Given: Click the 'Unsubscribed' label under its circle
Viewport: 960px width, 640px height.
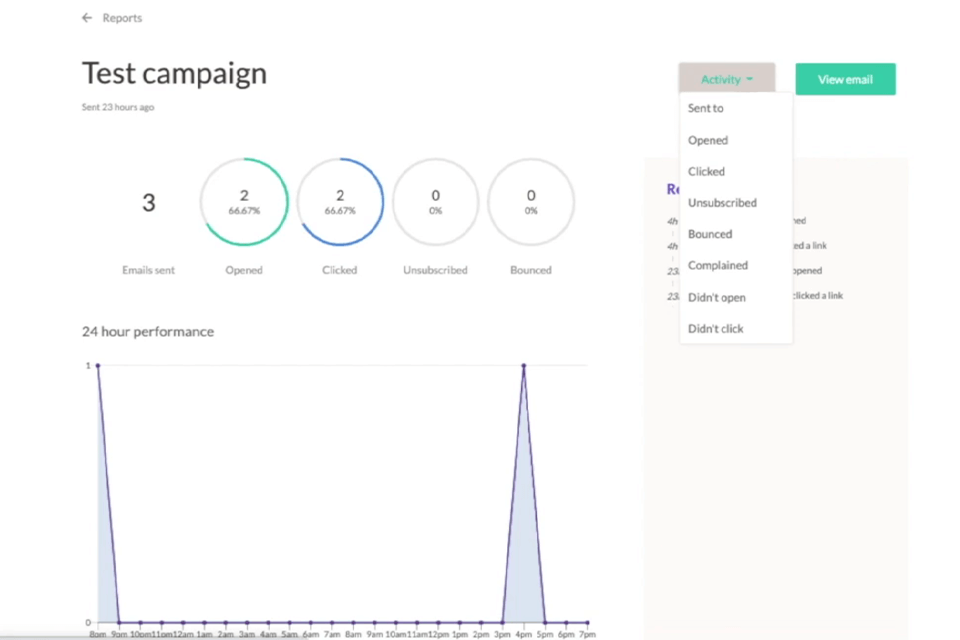Looking at the screenshot, I should tap(435, 270).
